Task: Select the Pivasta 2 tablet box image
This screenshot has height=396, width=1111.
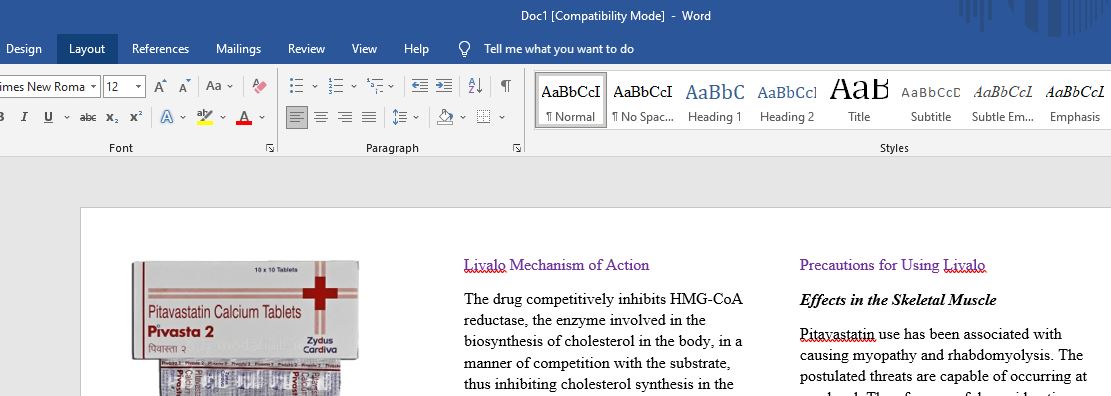Action: pos(245,328)
